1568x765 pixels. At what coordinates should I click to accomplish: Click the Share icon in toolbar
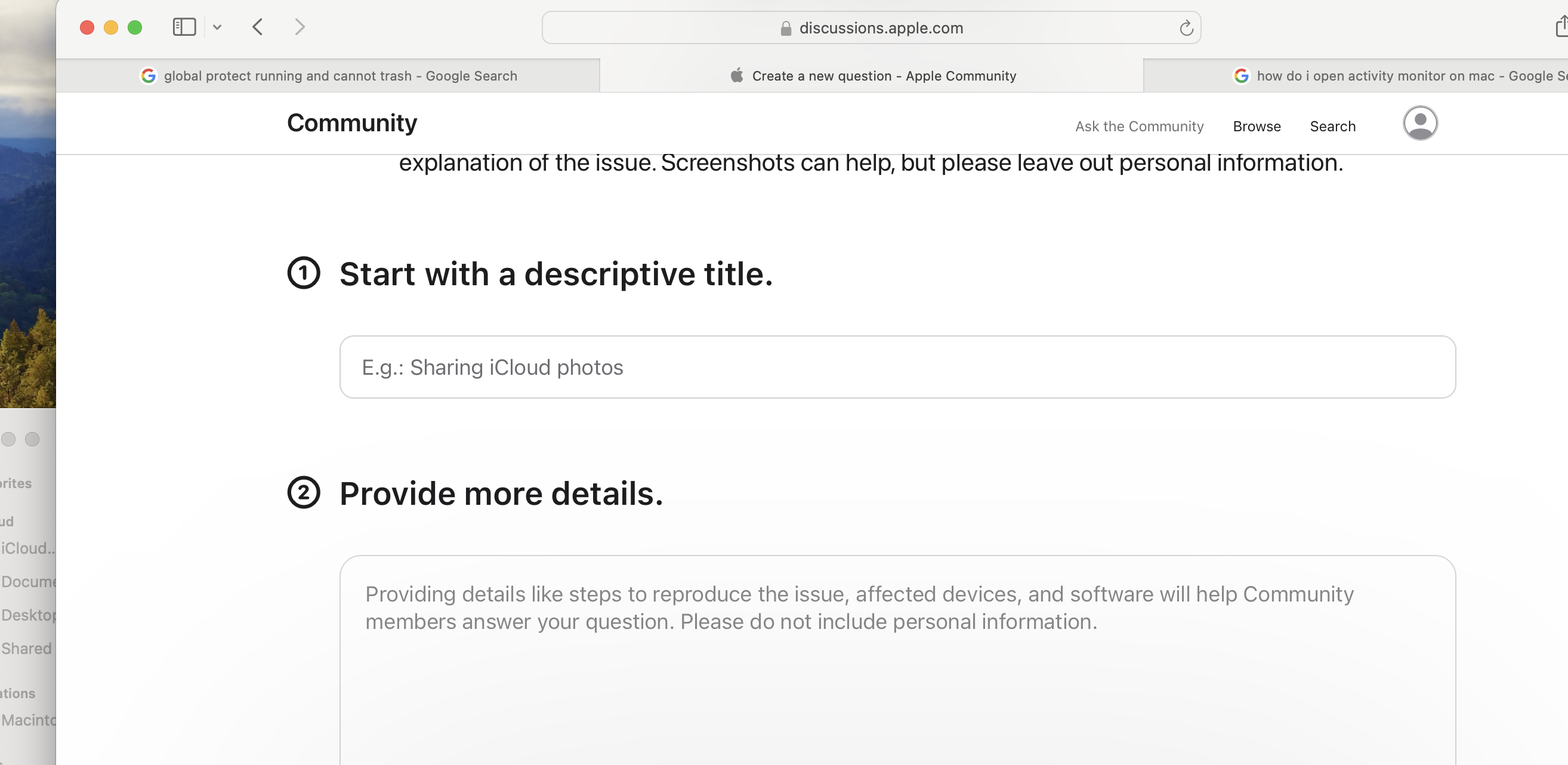1561,27
